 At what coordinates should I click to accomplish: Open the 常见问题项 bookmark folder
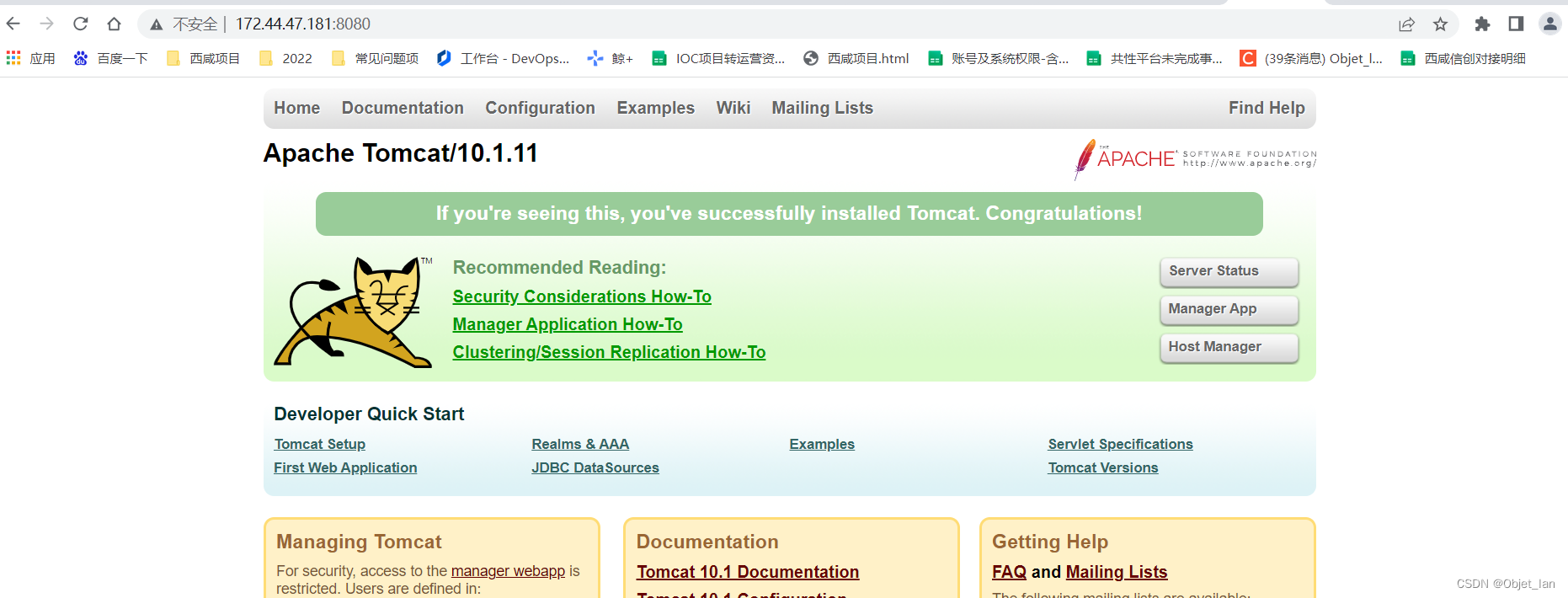pos(375,58)
